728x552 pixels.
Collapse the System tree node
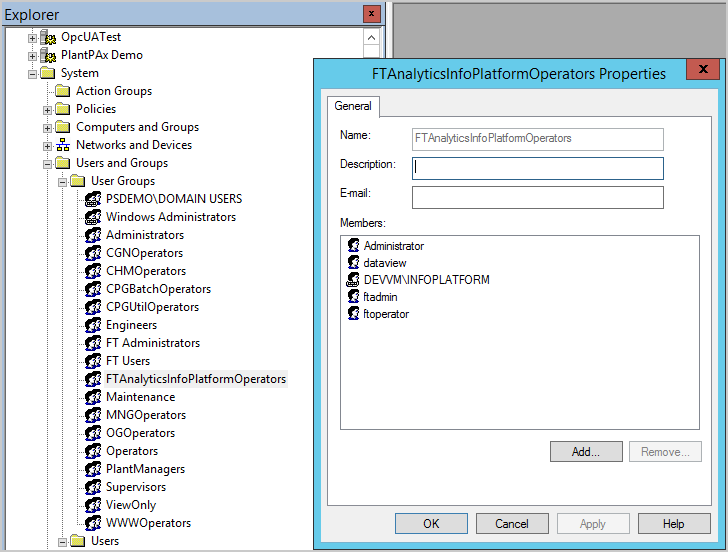coord(32,74)
